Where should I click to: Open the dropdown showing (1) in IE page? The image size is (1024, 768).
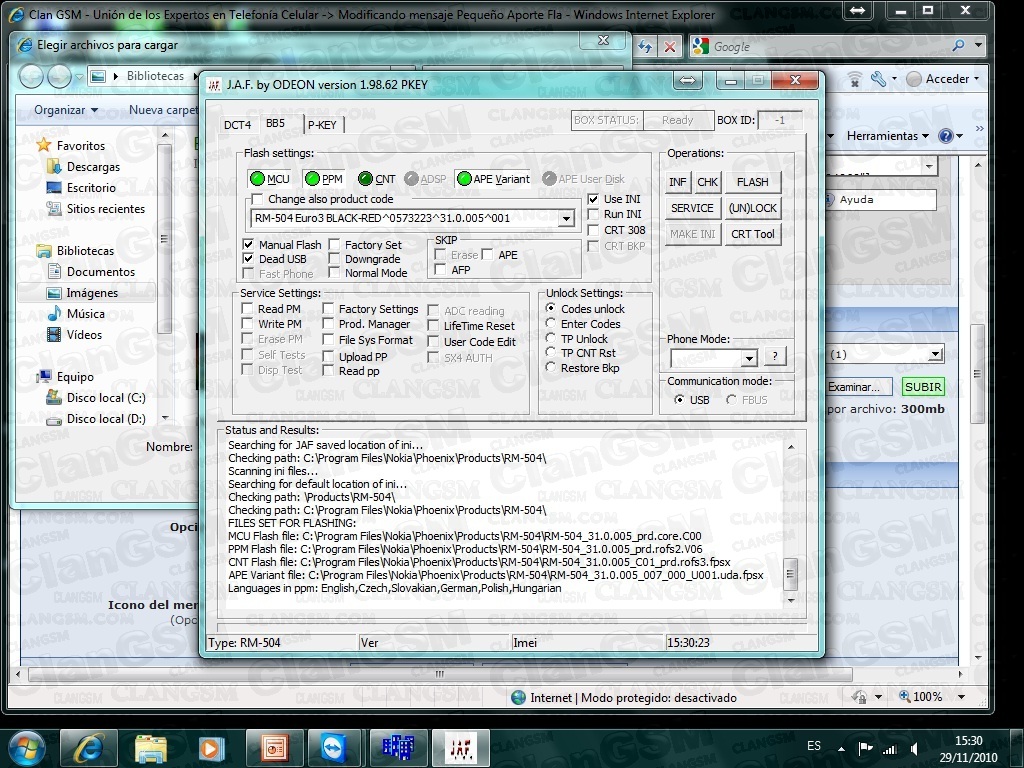(936, 354)
